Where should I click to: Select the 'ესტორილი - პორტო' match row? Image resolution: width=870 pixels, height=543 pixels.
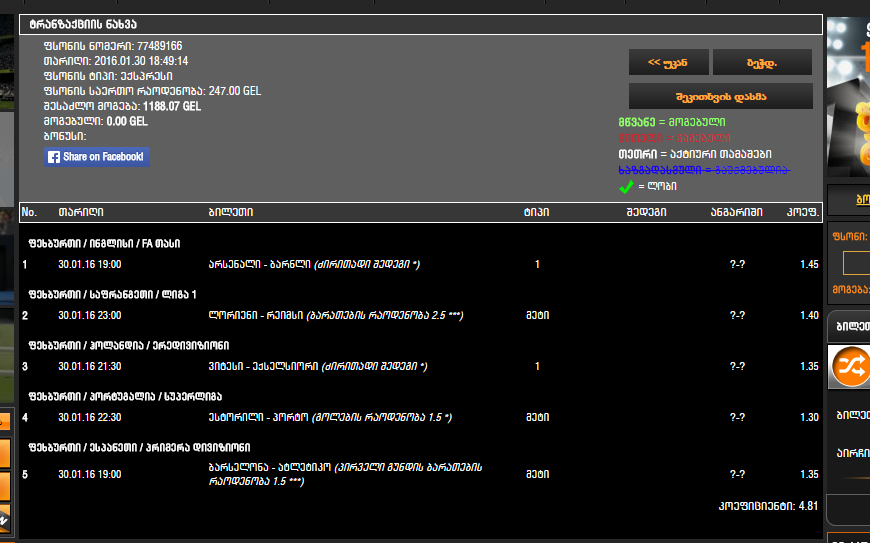click(x=421, y=418)
